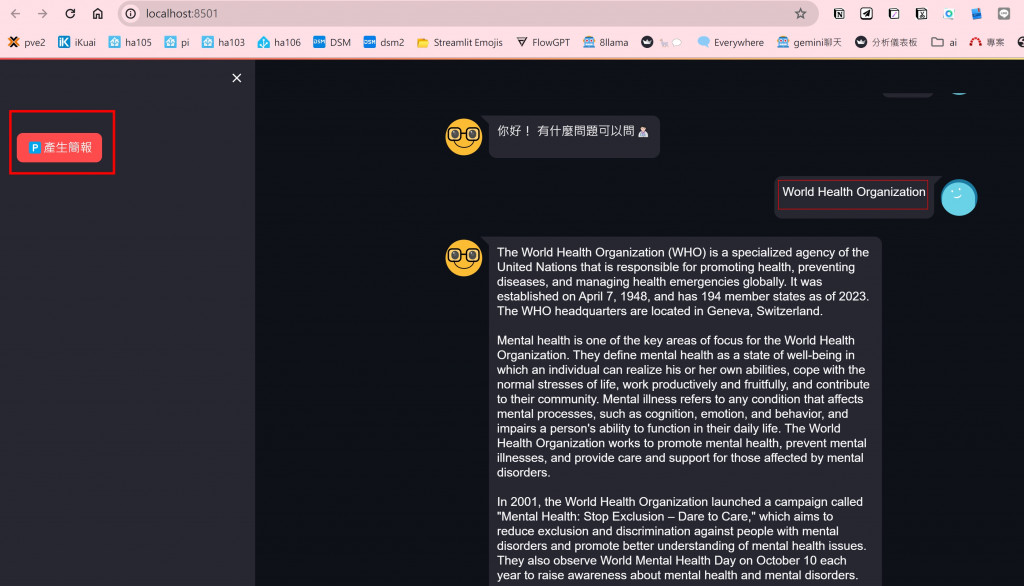
Task: Click the assistant avatar beside WHO answer
Action: (464, 257)
